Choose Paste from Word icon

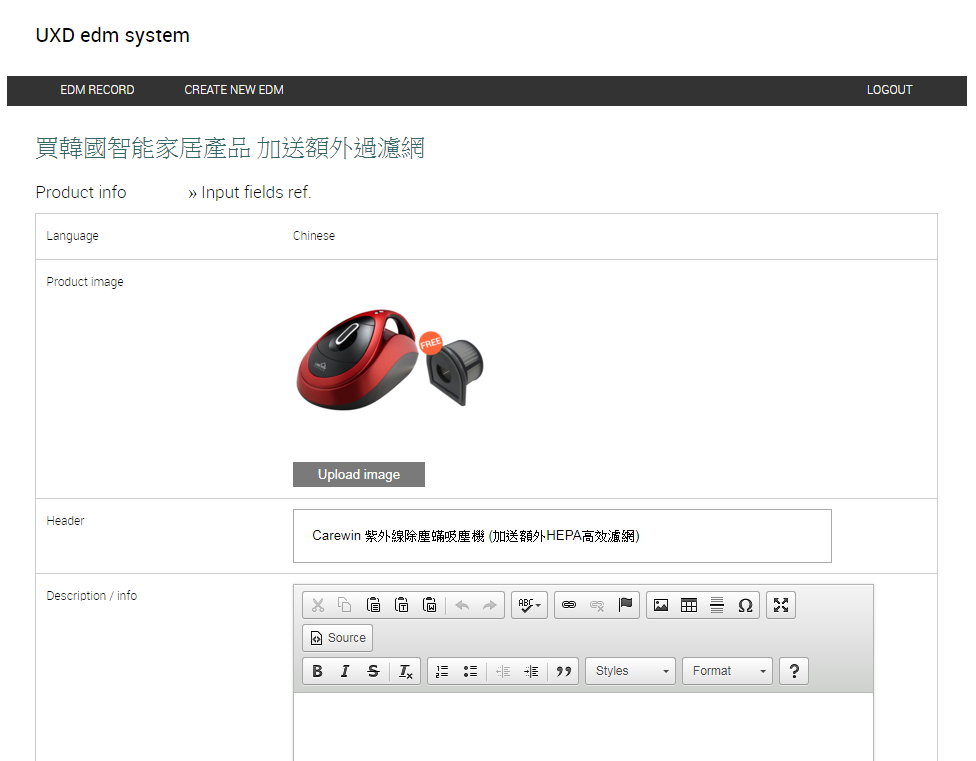(x=429, y=605)
